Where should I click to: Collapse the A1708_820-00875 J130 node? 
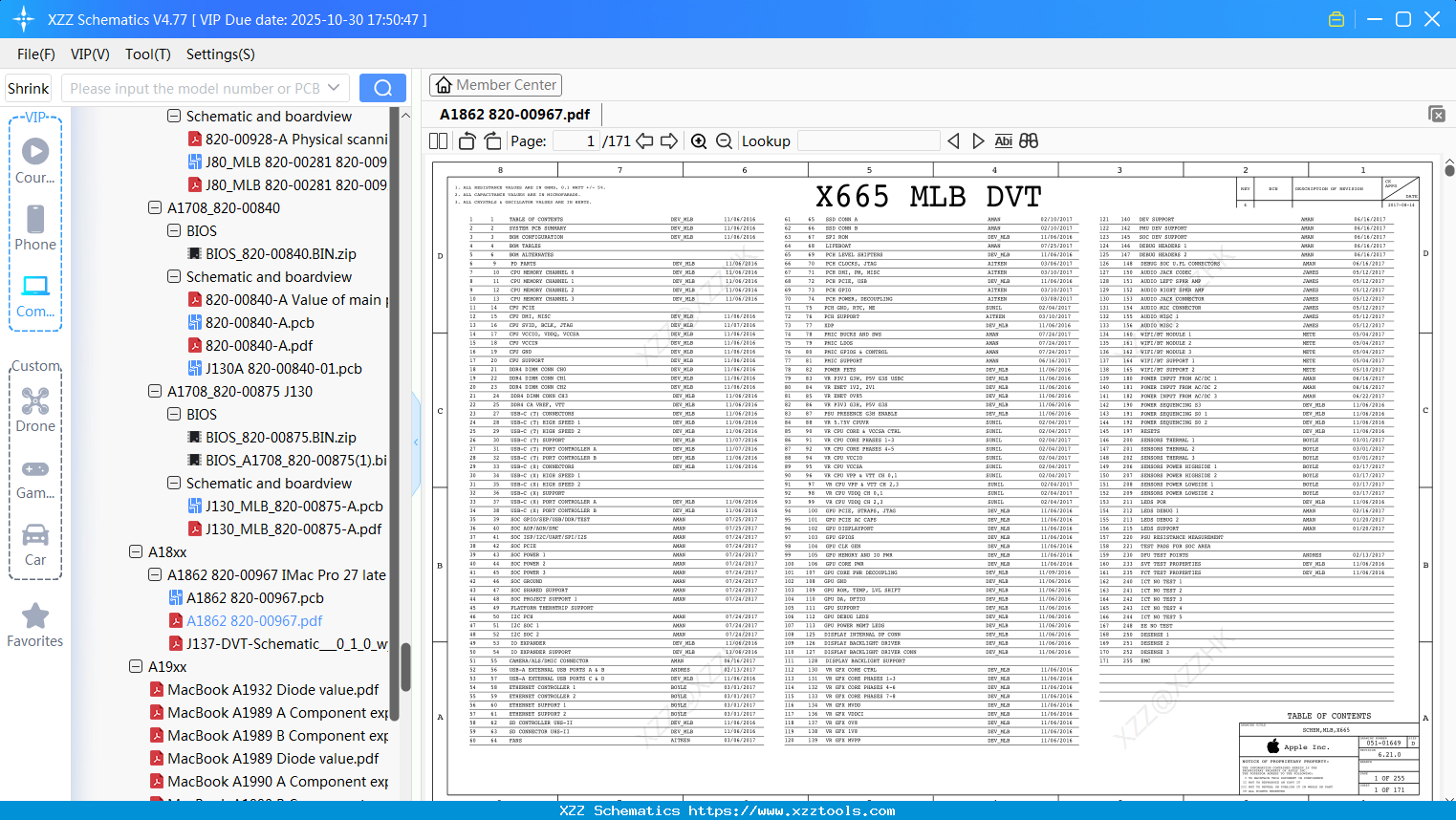[x=155, y=391]
